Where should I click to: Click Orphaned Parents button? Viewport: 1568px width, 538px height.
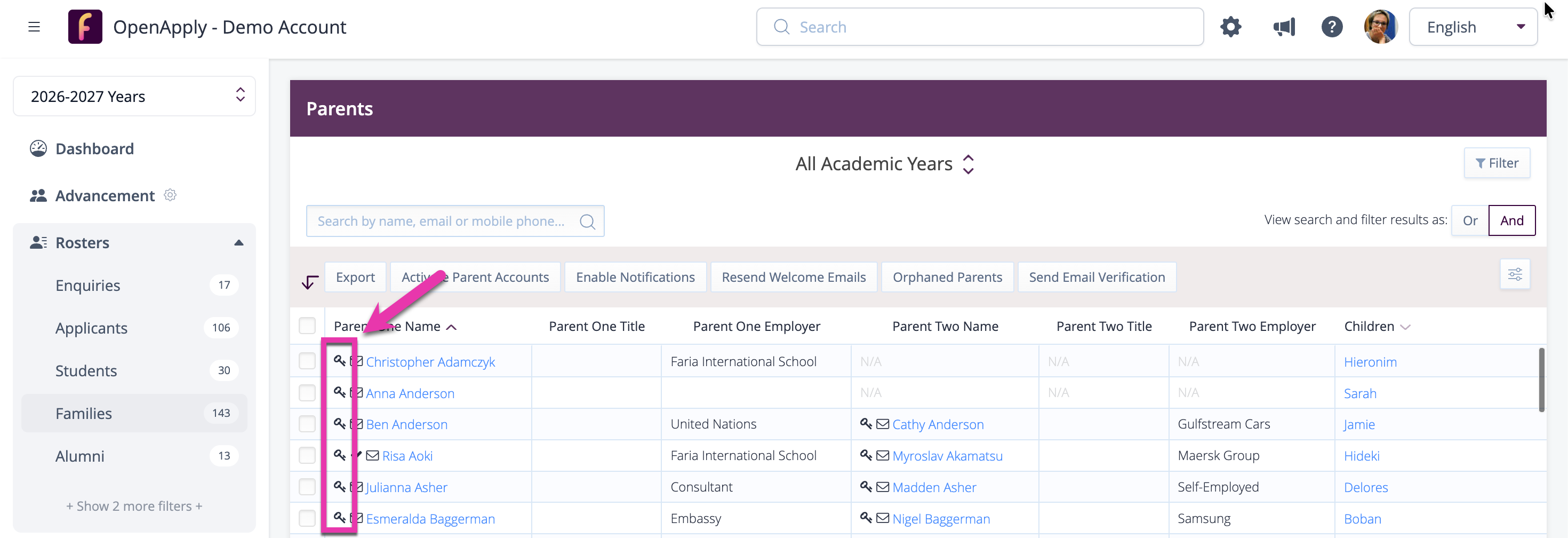coord(947,277)
